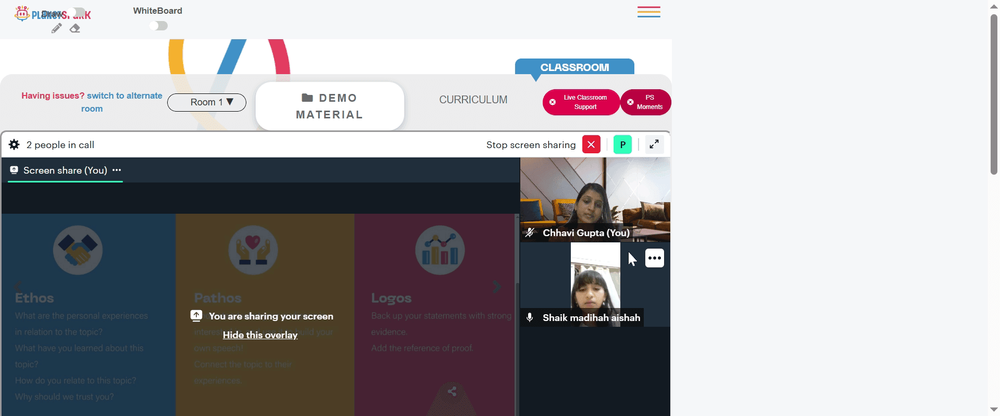Go to next slide with right arrow
The height and width of the screenshot is (416, 1000).
[497, 287]
